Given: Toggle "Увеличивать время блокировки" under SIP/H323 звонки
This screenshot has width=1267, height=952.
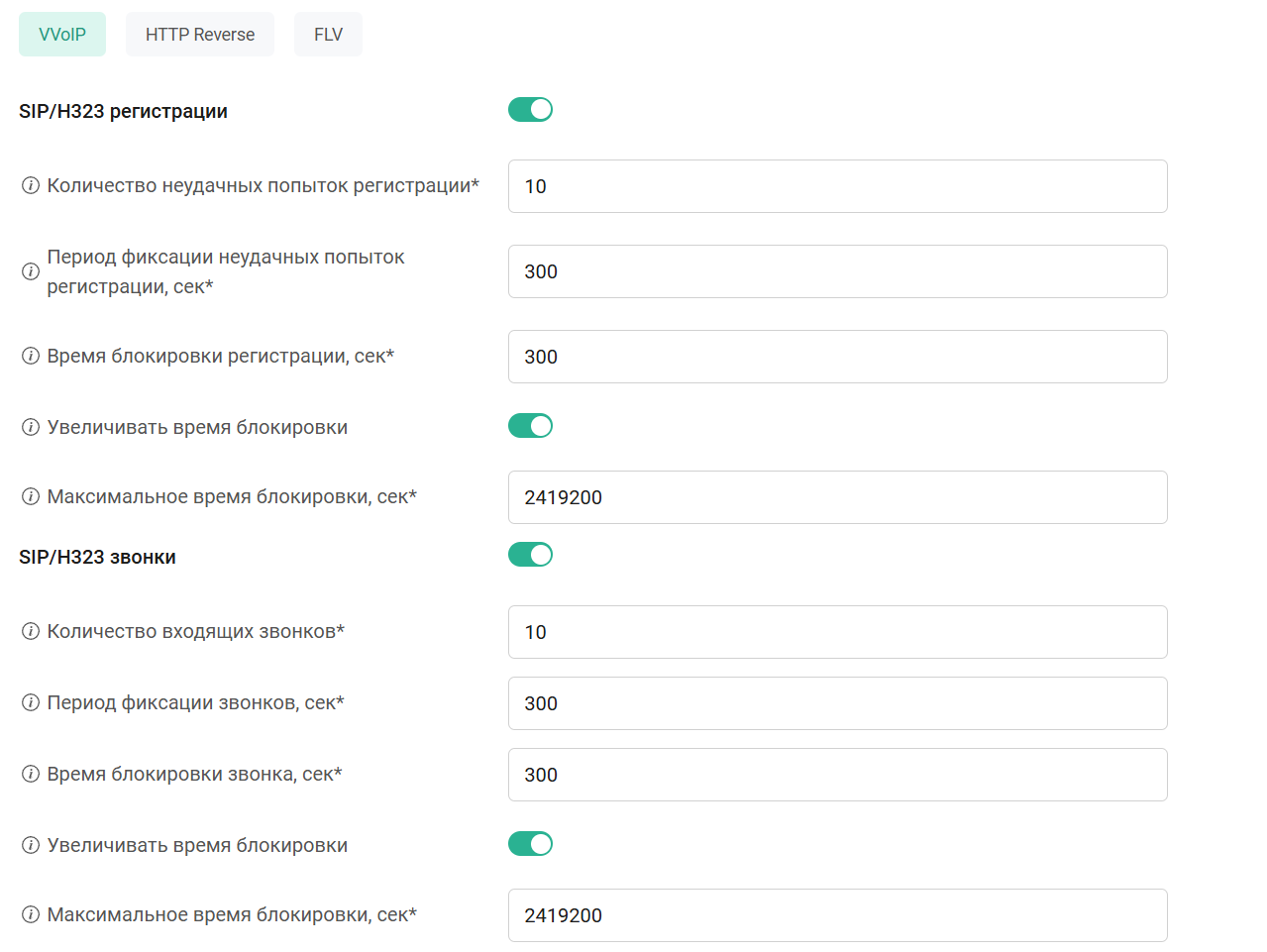Looking at the screenshot, I should tap(530, 844).
